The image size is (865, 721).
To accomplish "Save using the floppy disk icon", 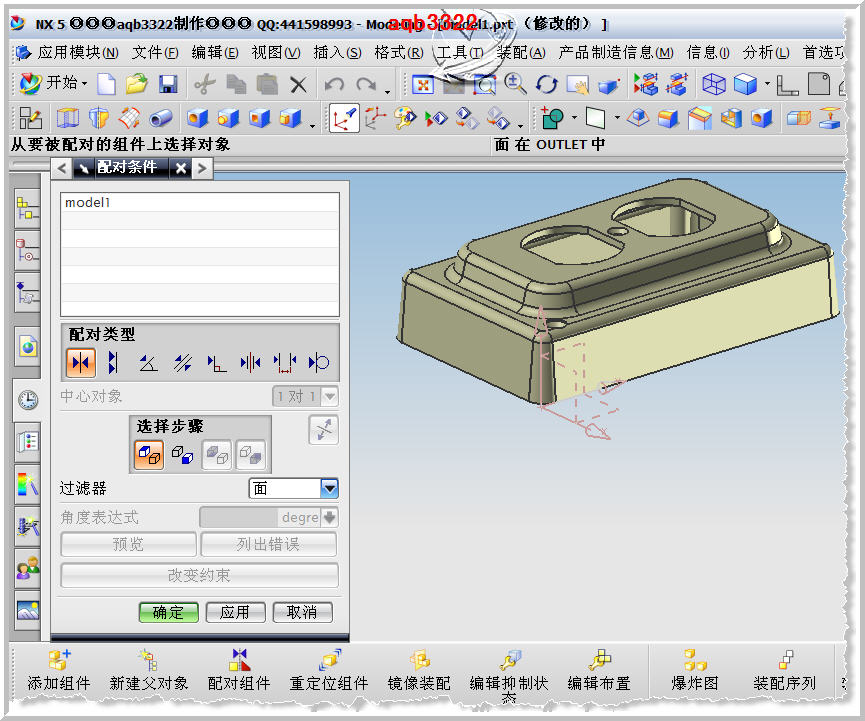I will click(168, 84).
